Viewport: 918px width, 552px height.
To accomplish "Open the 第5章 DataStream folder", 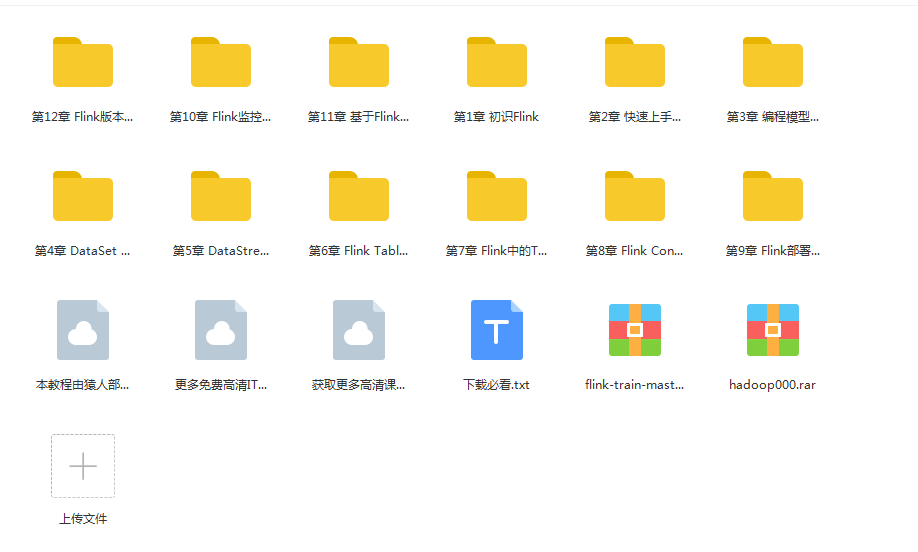I will (221, 197).
